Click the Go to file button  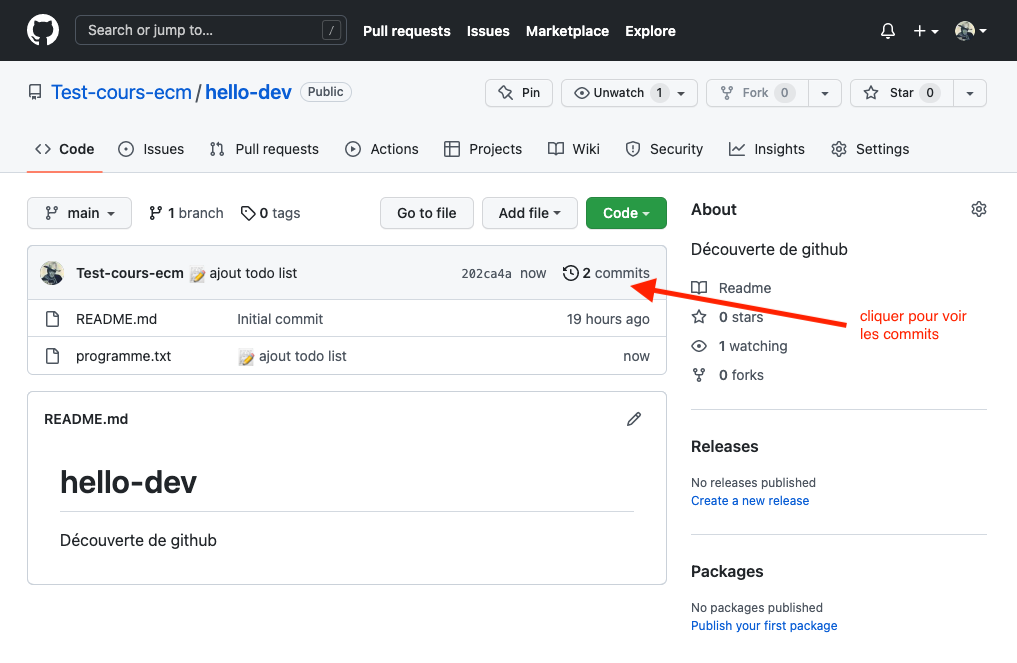click(426, 213)
